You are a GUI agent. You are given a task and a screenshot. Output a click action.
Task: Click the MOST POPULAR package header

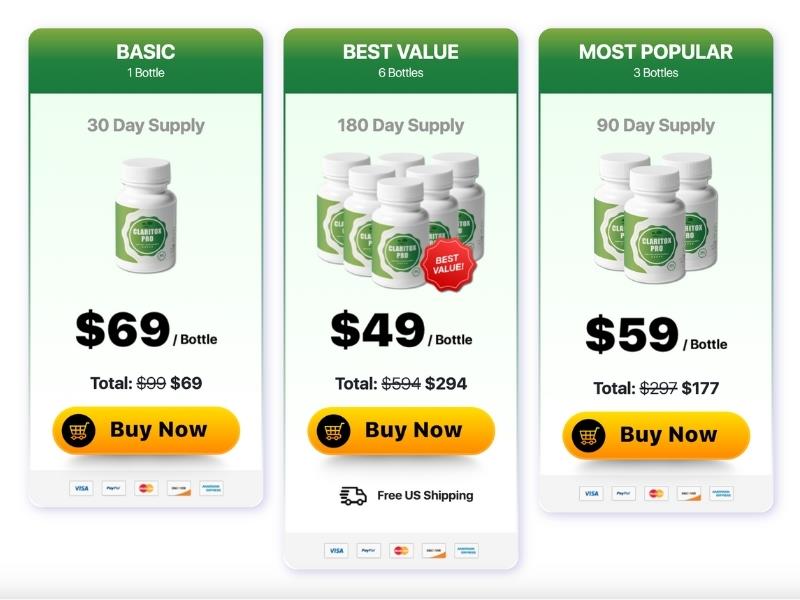[x=656, y=59]
